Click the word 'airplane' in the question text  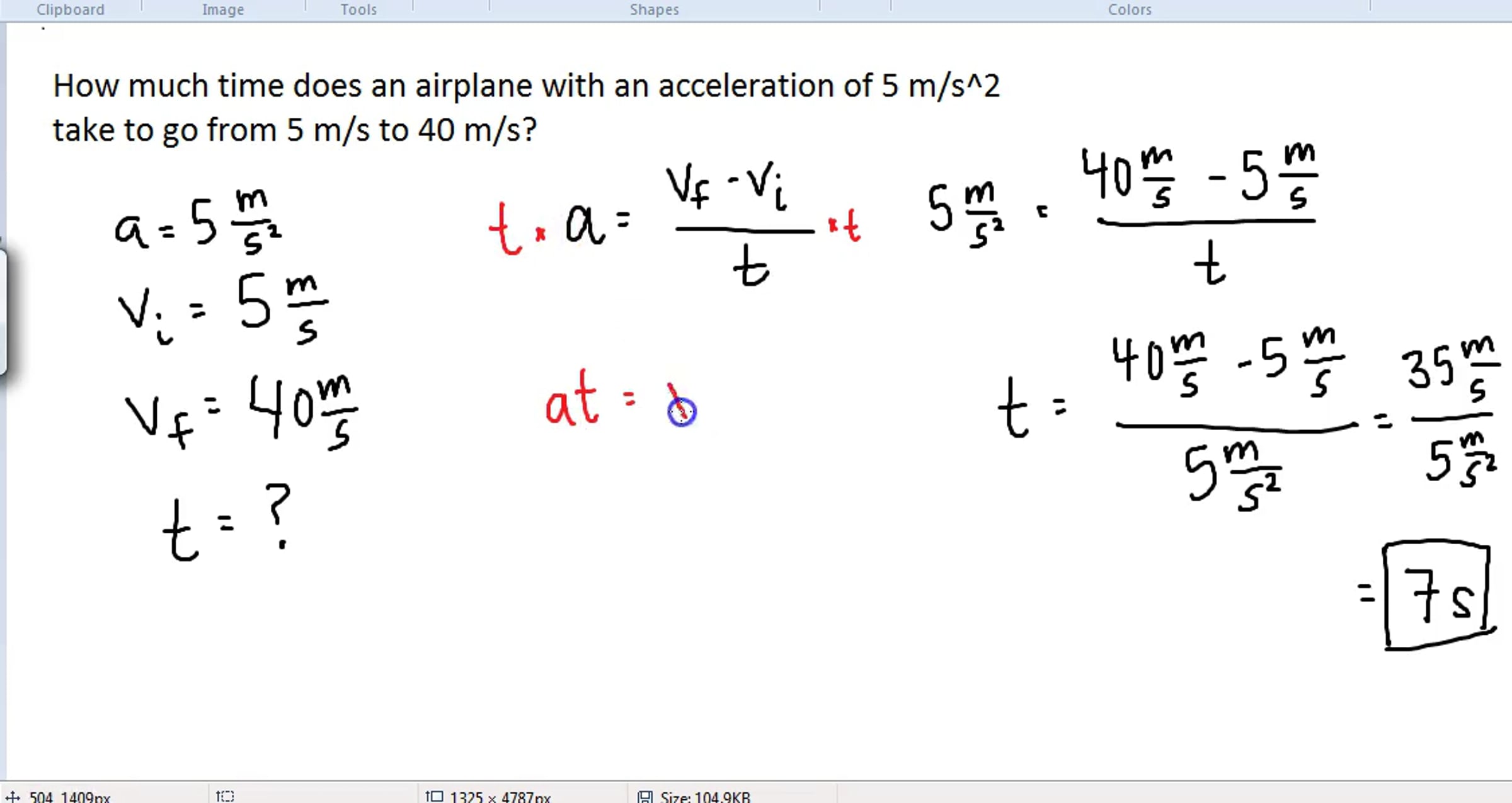(473, 86)
